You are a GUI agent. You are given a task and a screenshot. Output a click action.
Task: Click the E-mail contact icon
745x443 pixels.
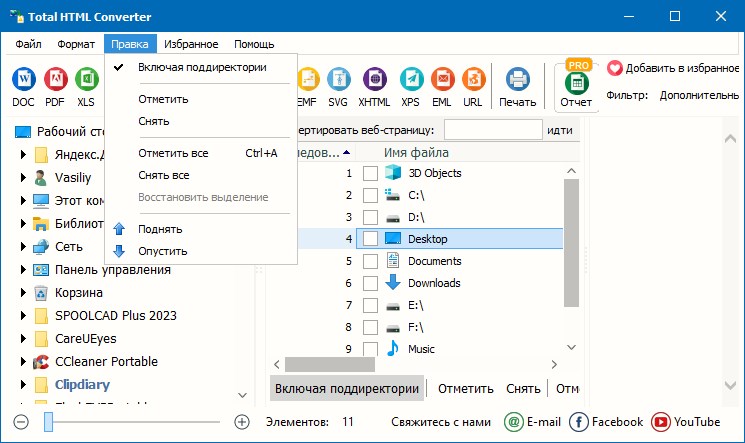click(513, 422)
